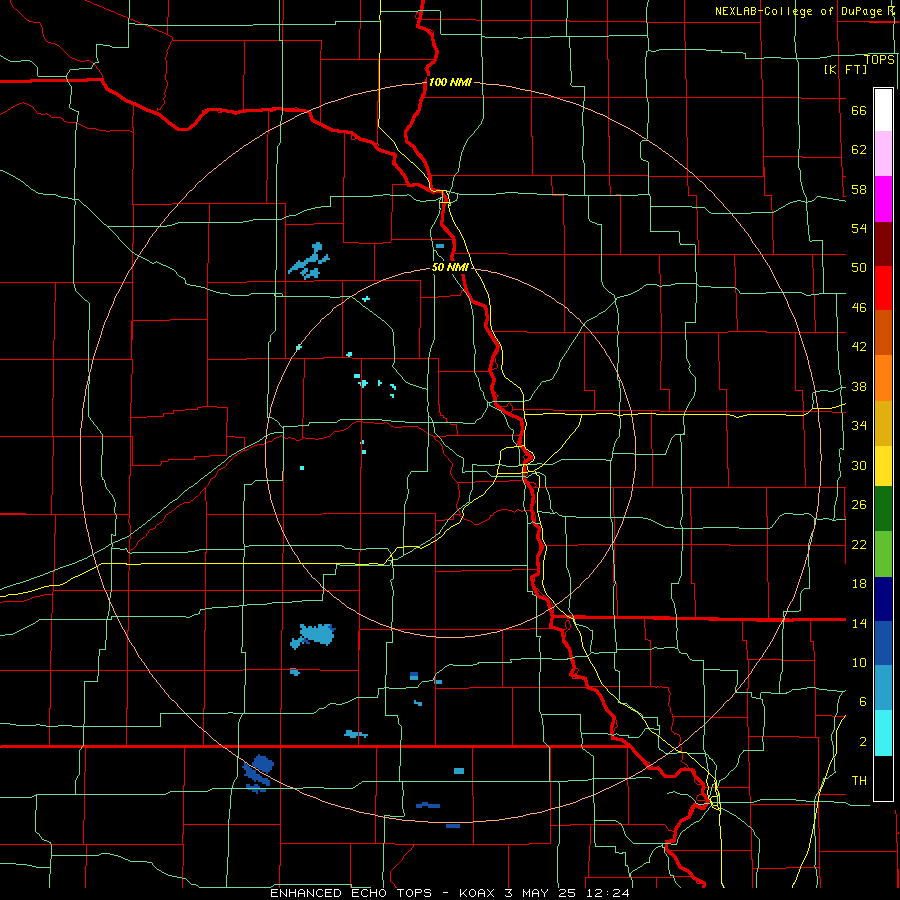Click the bright red legend color band
This screenshot has width=900, height=900.
tap(883, 288)
